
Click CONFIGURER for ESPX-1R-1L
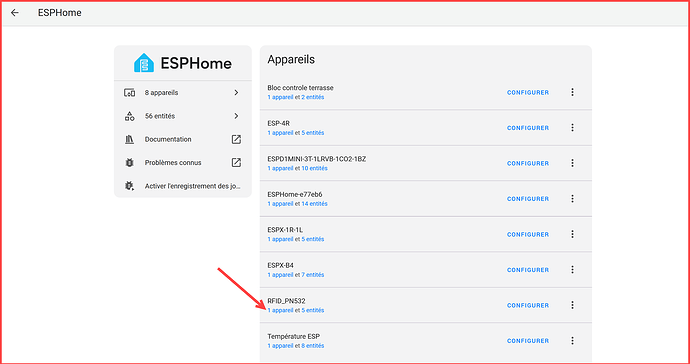[528, 235]
